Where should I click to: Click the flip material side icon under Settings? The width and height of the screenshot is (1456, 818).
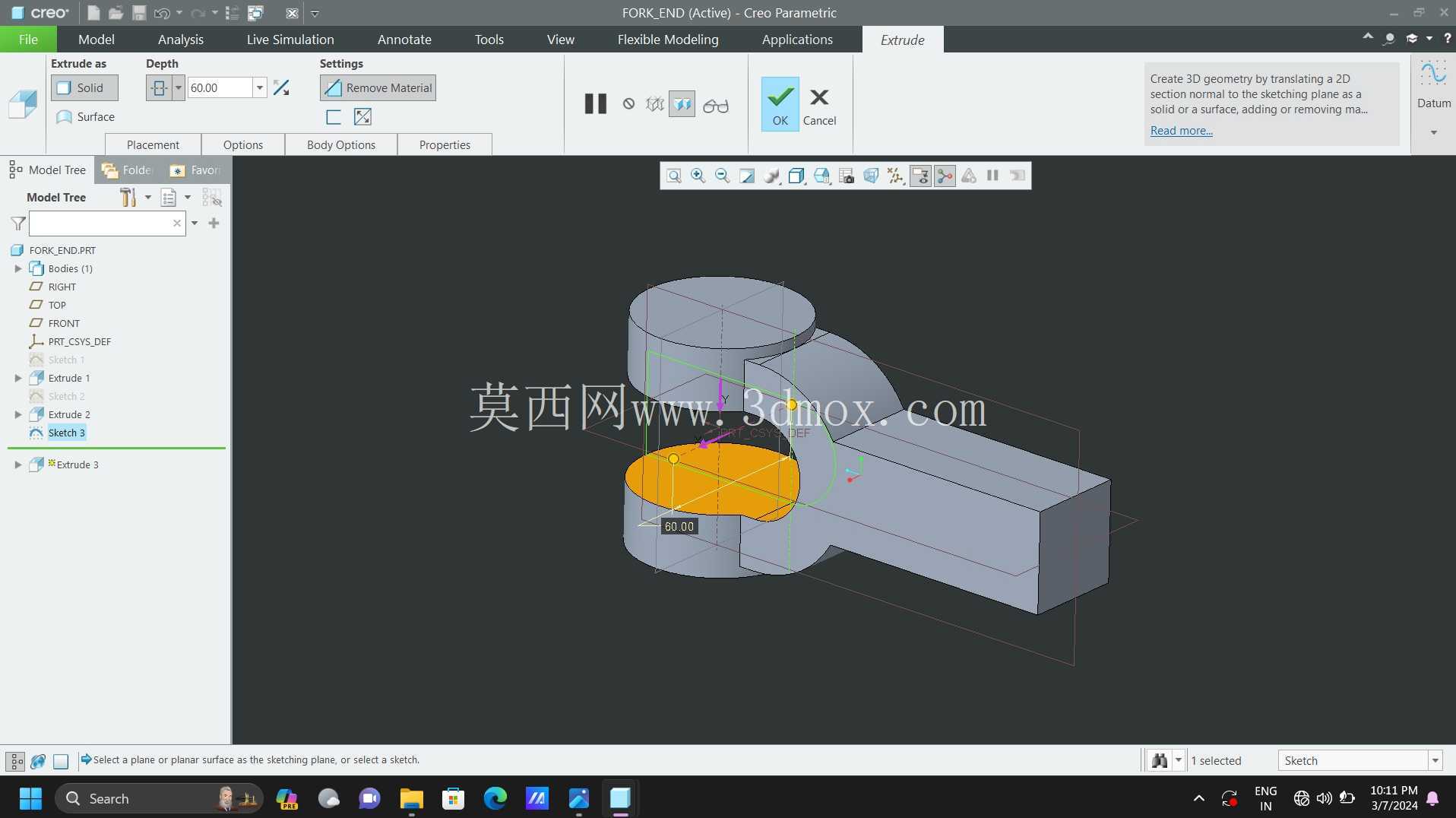point(363,117)
